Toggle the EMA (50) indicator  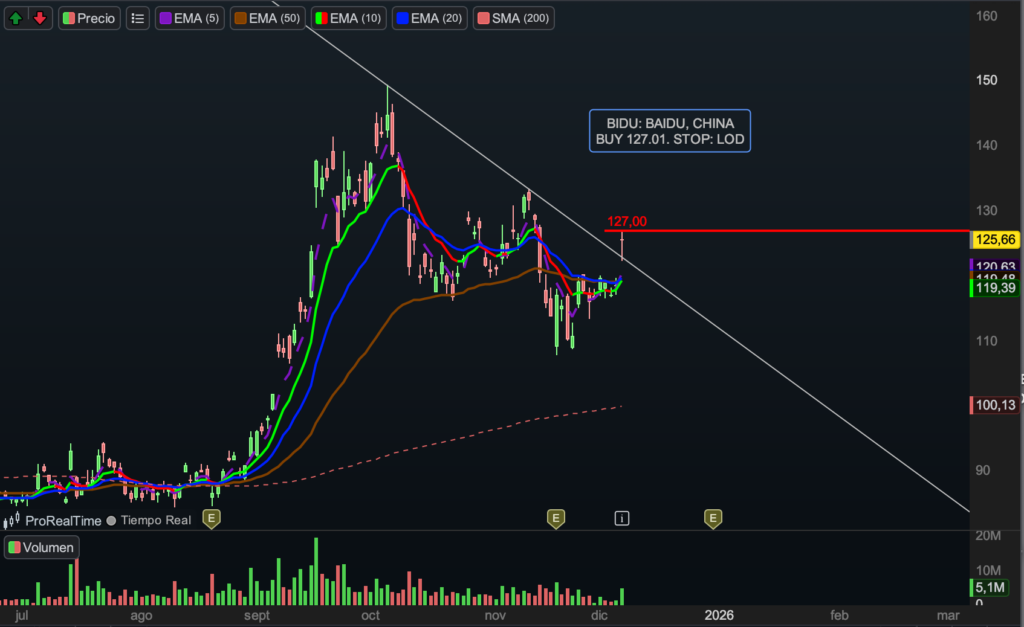(268, 18)
